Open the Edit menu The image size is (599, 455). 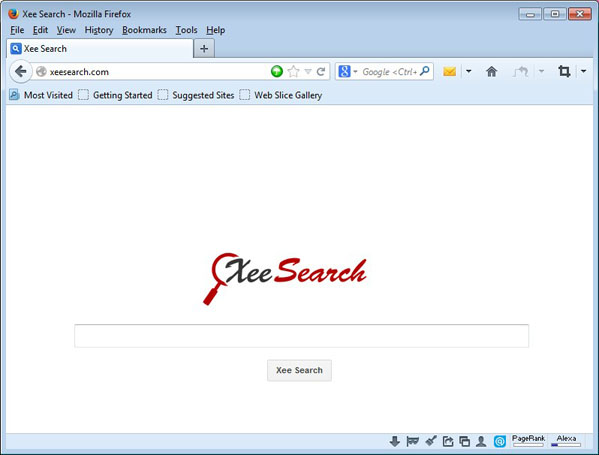pyautogui.click(x=40, y=30)
